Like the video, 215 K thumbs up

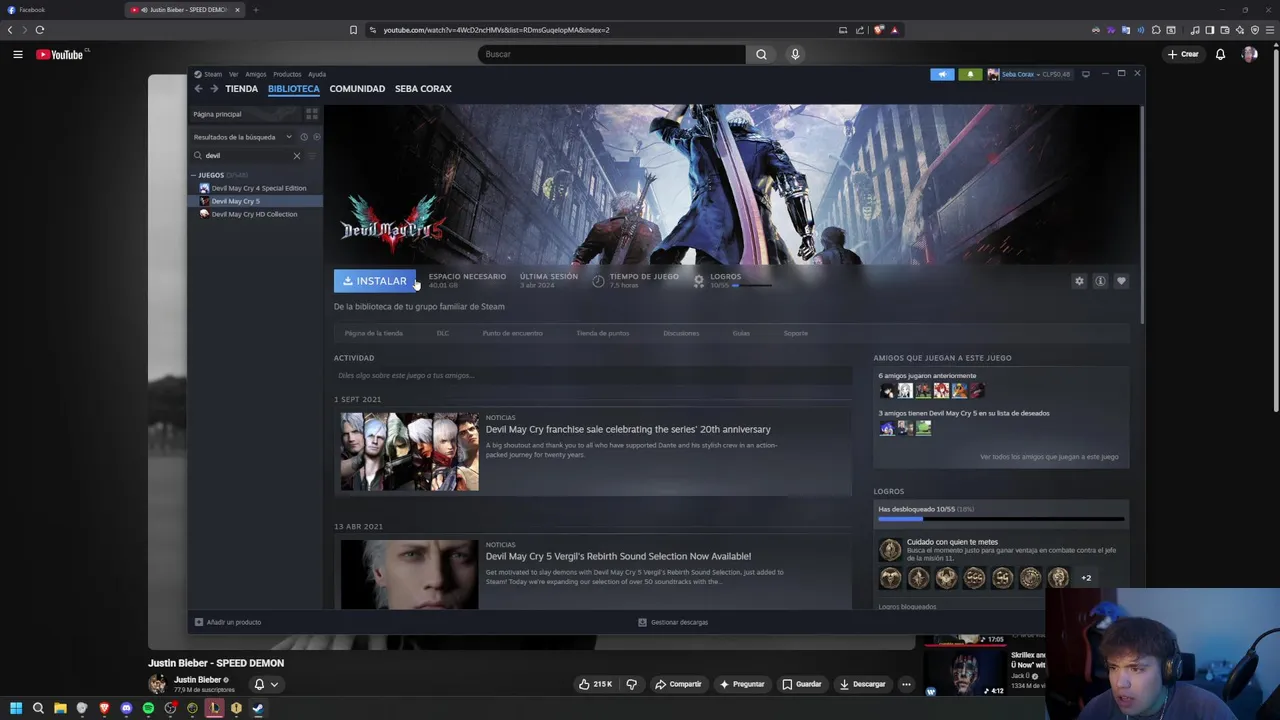pyautogui.click(x=595, y=684)
